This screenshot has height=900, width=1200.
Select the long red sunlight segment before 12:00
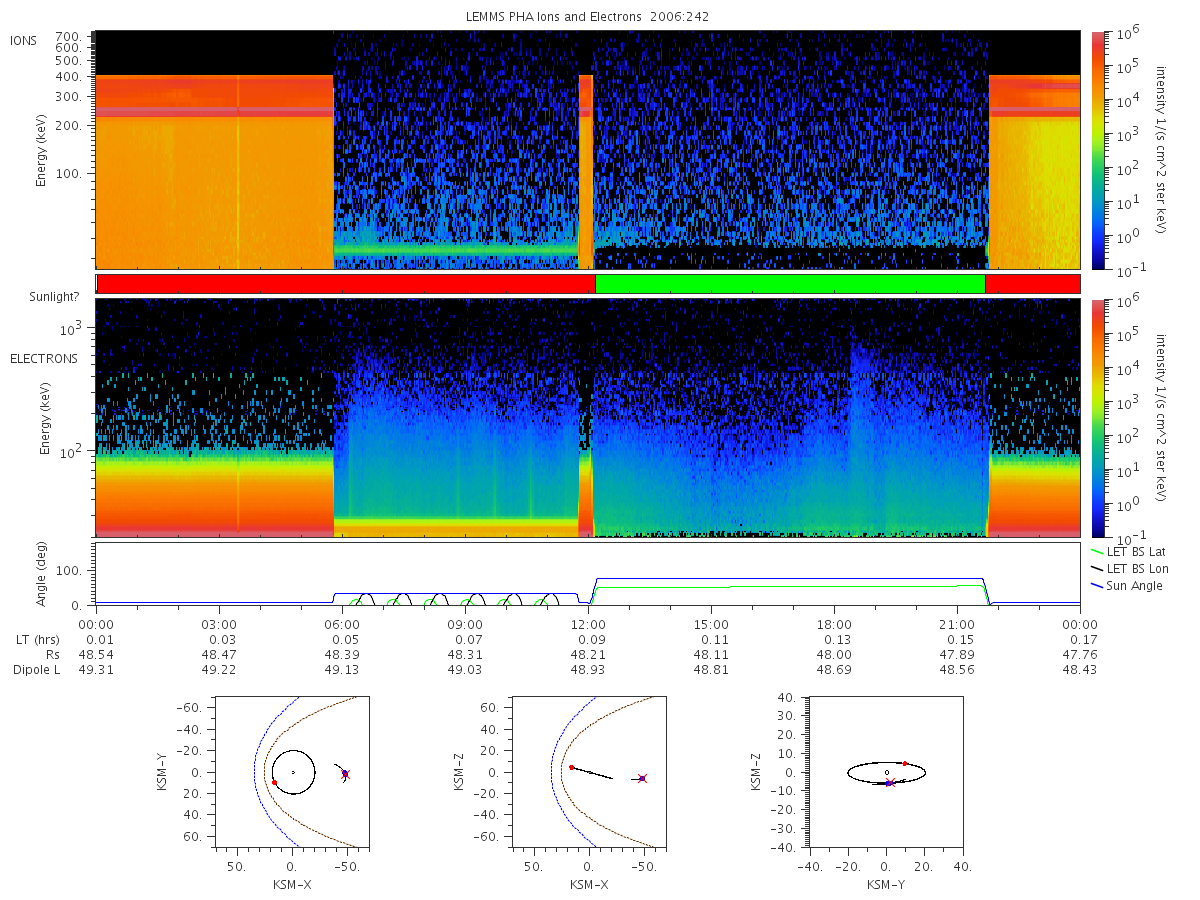[346, 284]
